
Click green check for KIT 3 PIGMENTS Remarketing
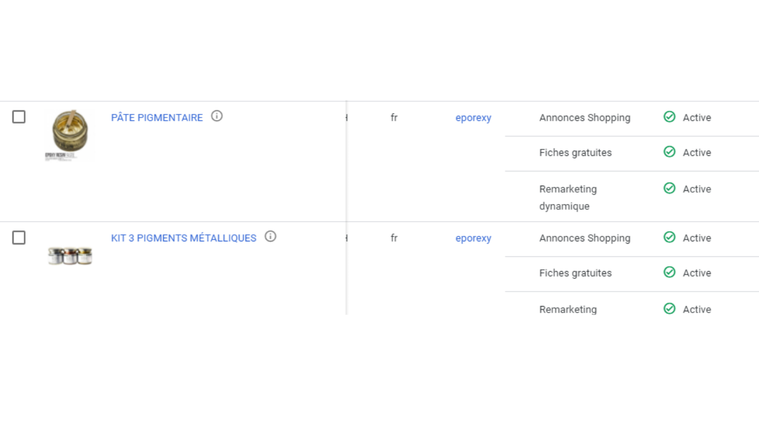pyautogui.click(x=669, y=309)
